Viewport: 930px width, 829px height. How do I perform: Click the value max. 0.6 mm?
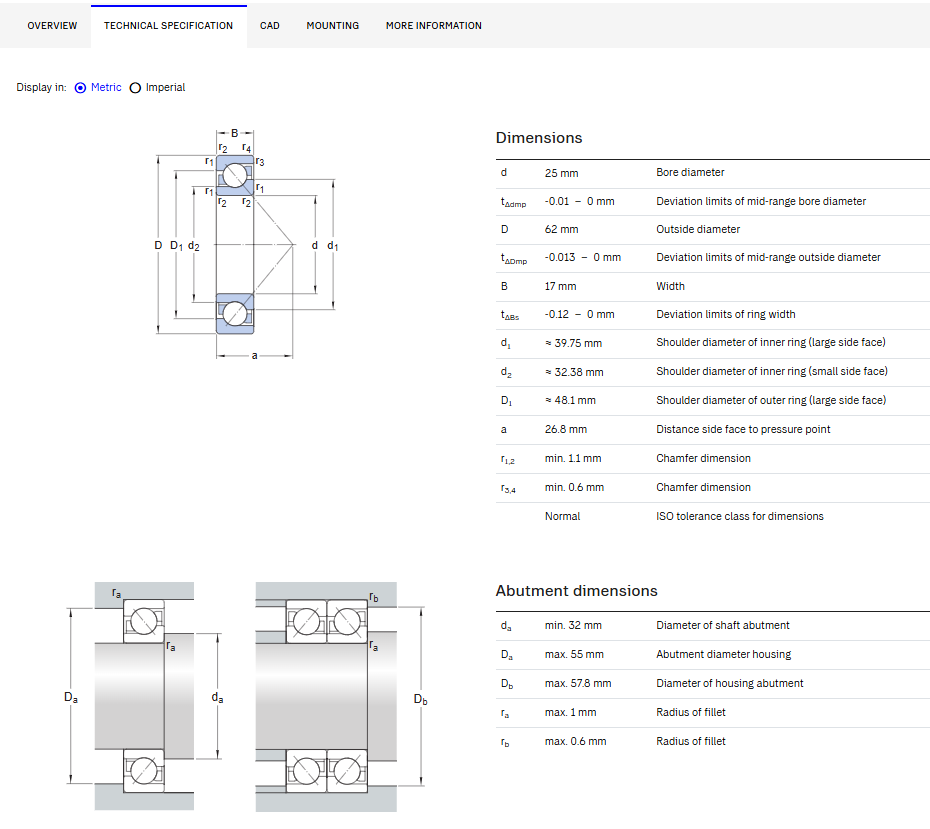coord(575,742)
